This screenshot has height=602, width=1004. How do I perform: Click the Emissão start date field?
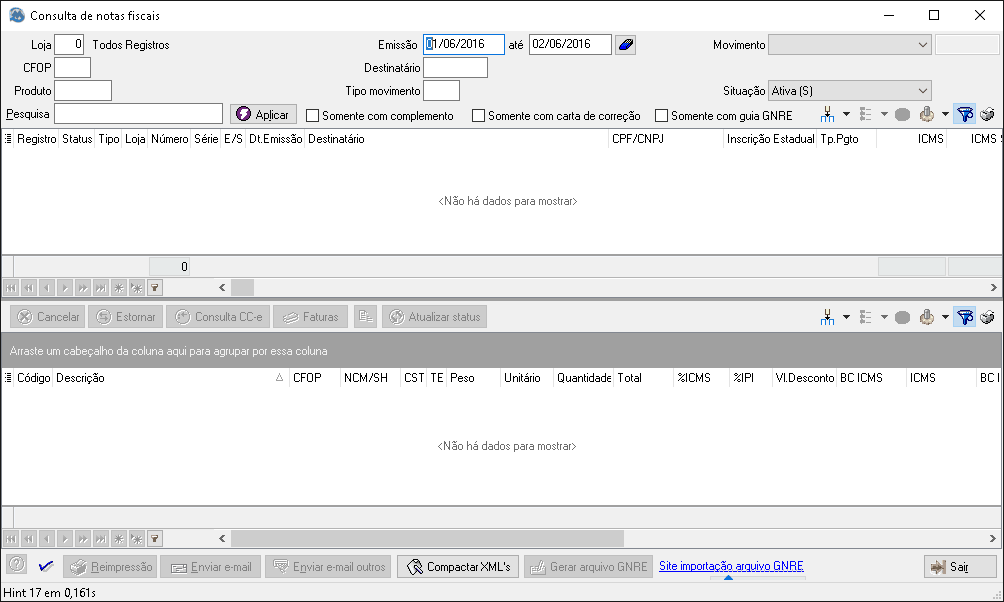coord(464,44)
